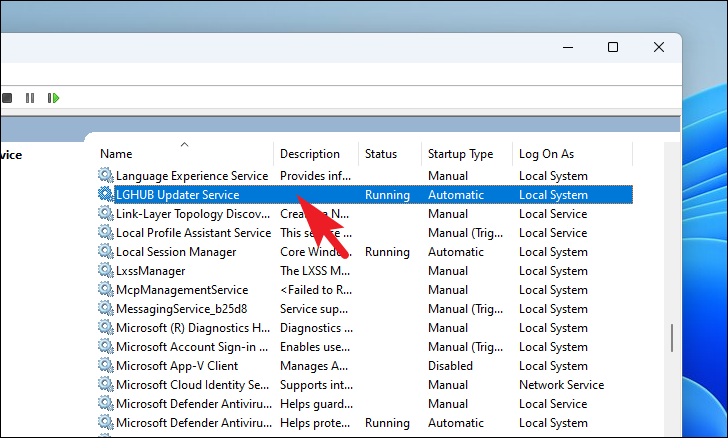The image size is (728, 438).
Task: Sort services by Name column header
Action: tap(116, 154)
